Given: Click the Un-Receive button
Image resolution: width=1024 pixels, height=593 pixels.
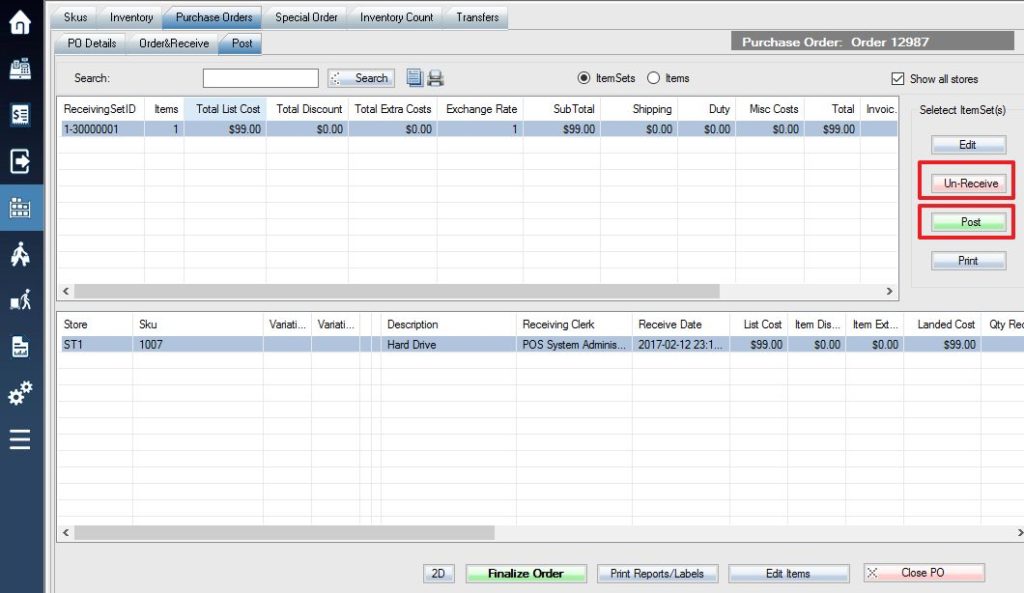Looking at the screenshot, I should coord(967,183).
